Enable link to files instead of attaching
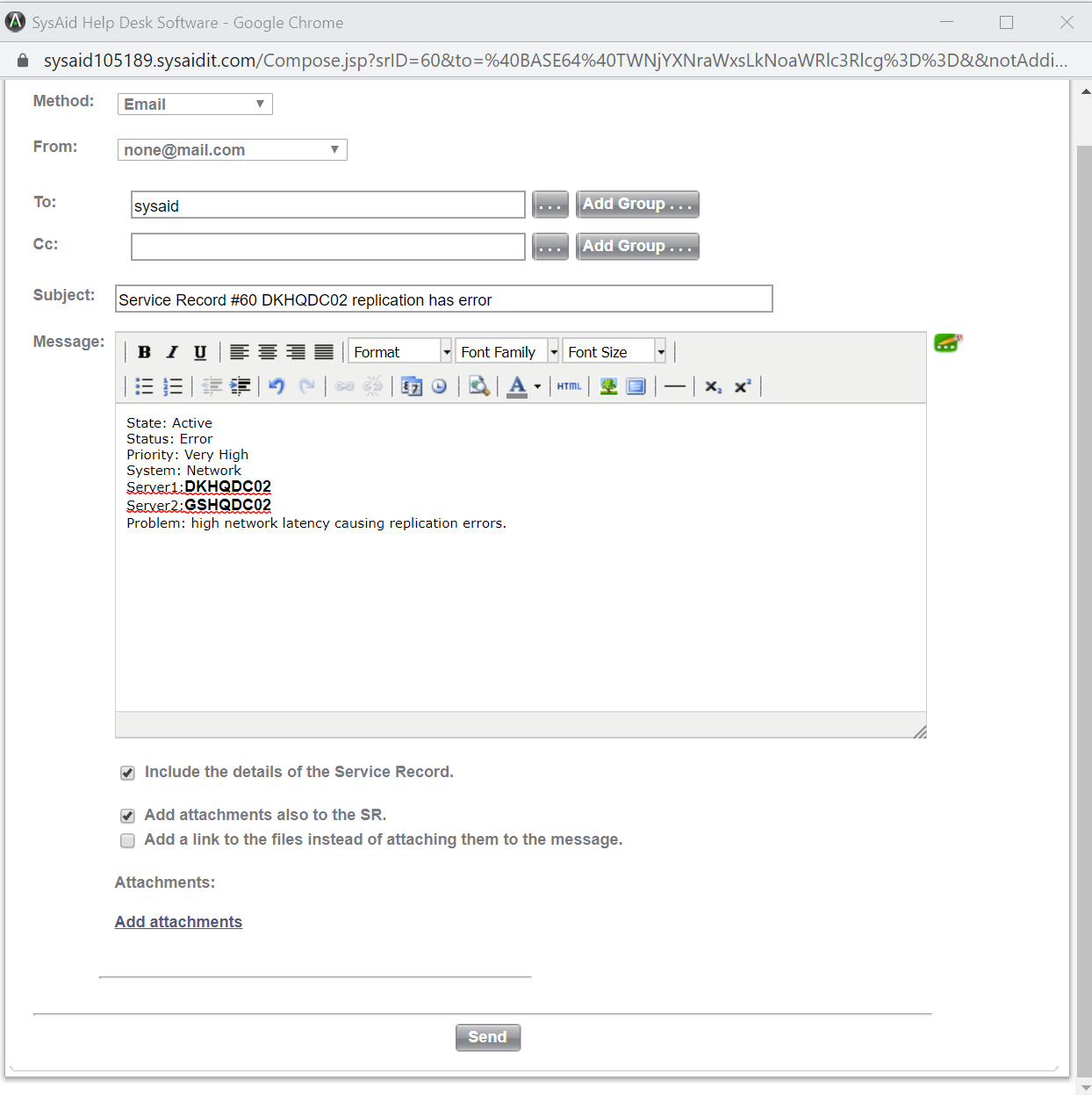 click(127, 840)
